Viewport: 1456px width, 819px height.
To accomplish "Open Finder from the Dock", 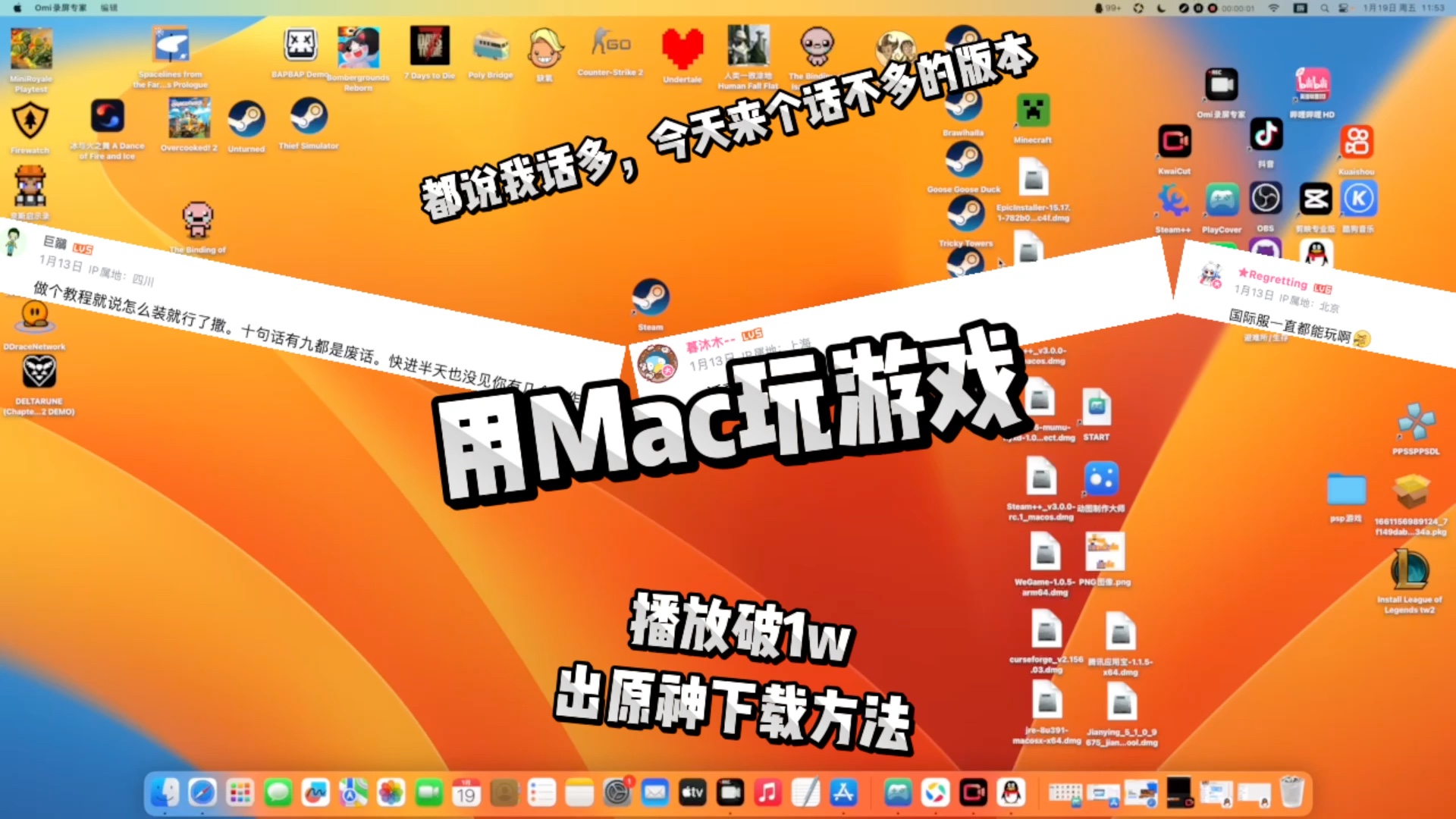I will pos(164,793).
